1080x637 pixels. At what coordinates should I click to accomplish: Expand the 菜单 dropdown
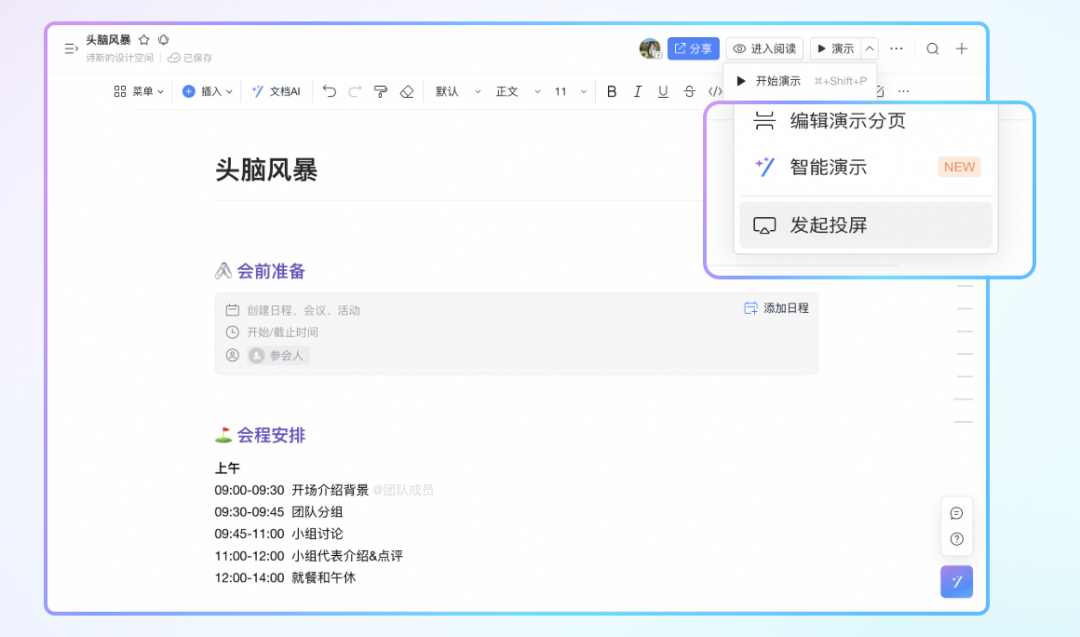[139, 91]
